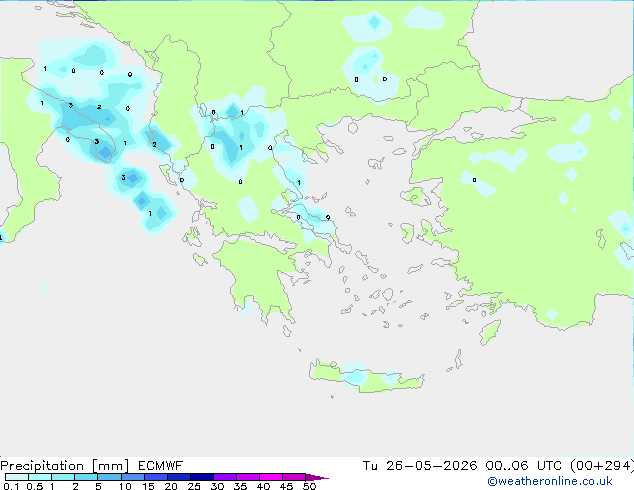Screen dimensions: 634x490
Task: Click the time range "00..06 UTC"
Action: tap(524, 466)
